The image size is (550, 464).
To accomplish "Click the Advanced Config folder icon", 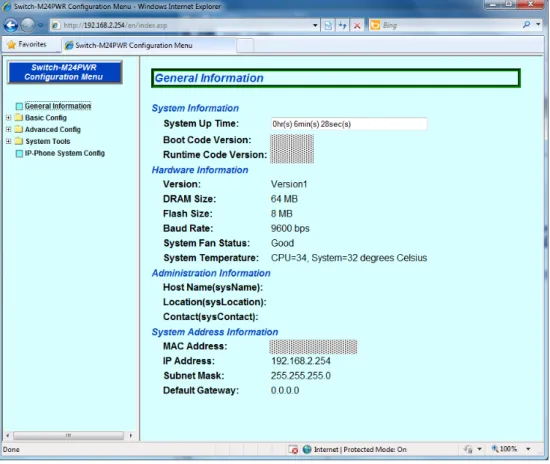I will point(19,129).
